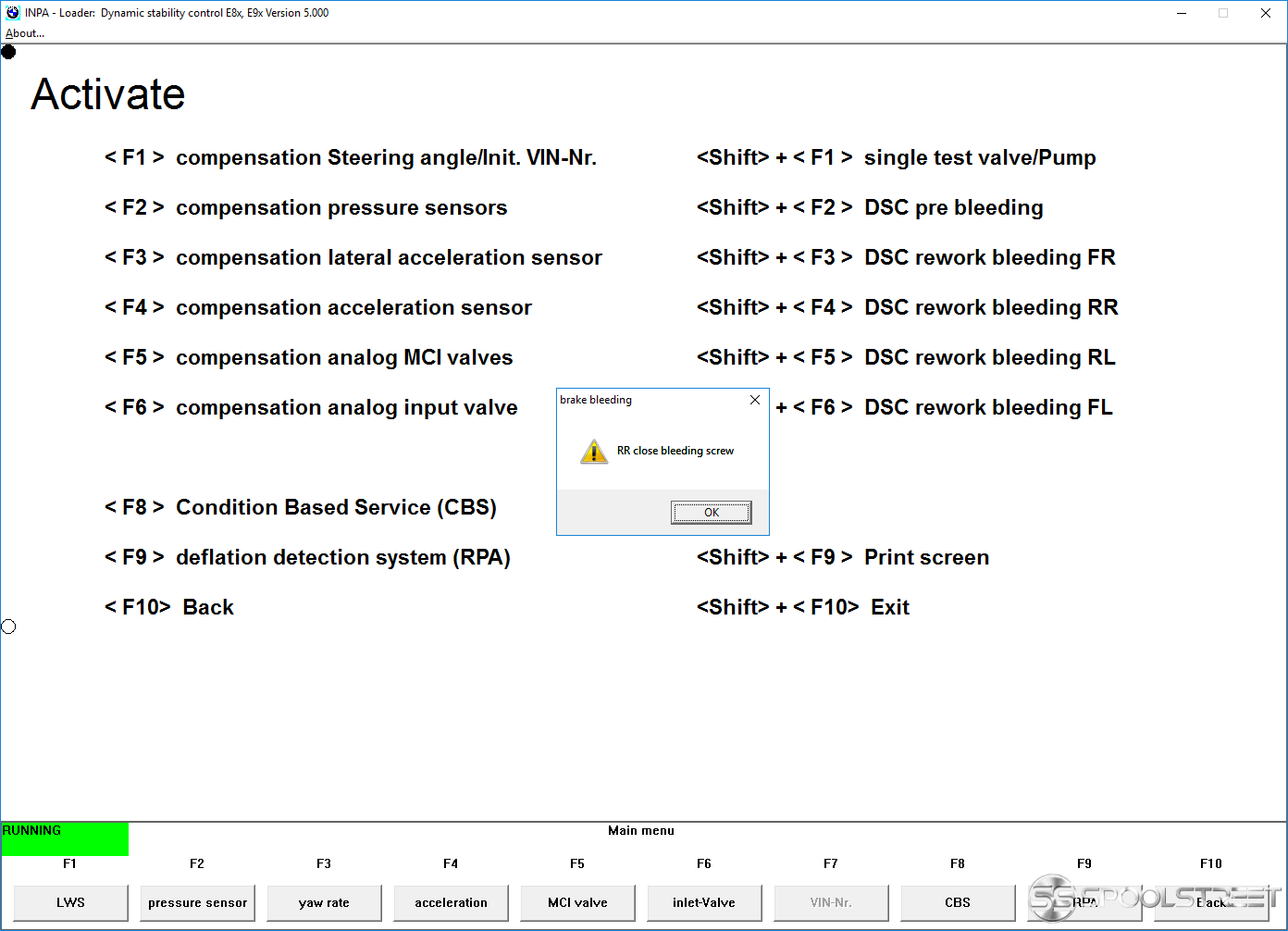Click the INPA app icon in title bar
1288x931 pixels.
coord(12,13)
